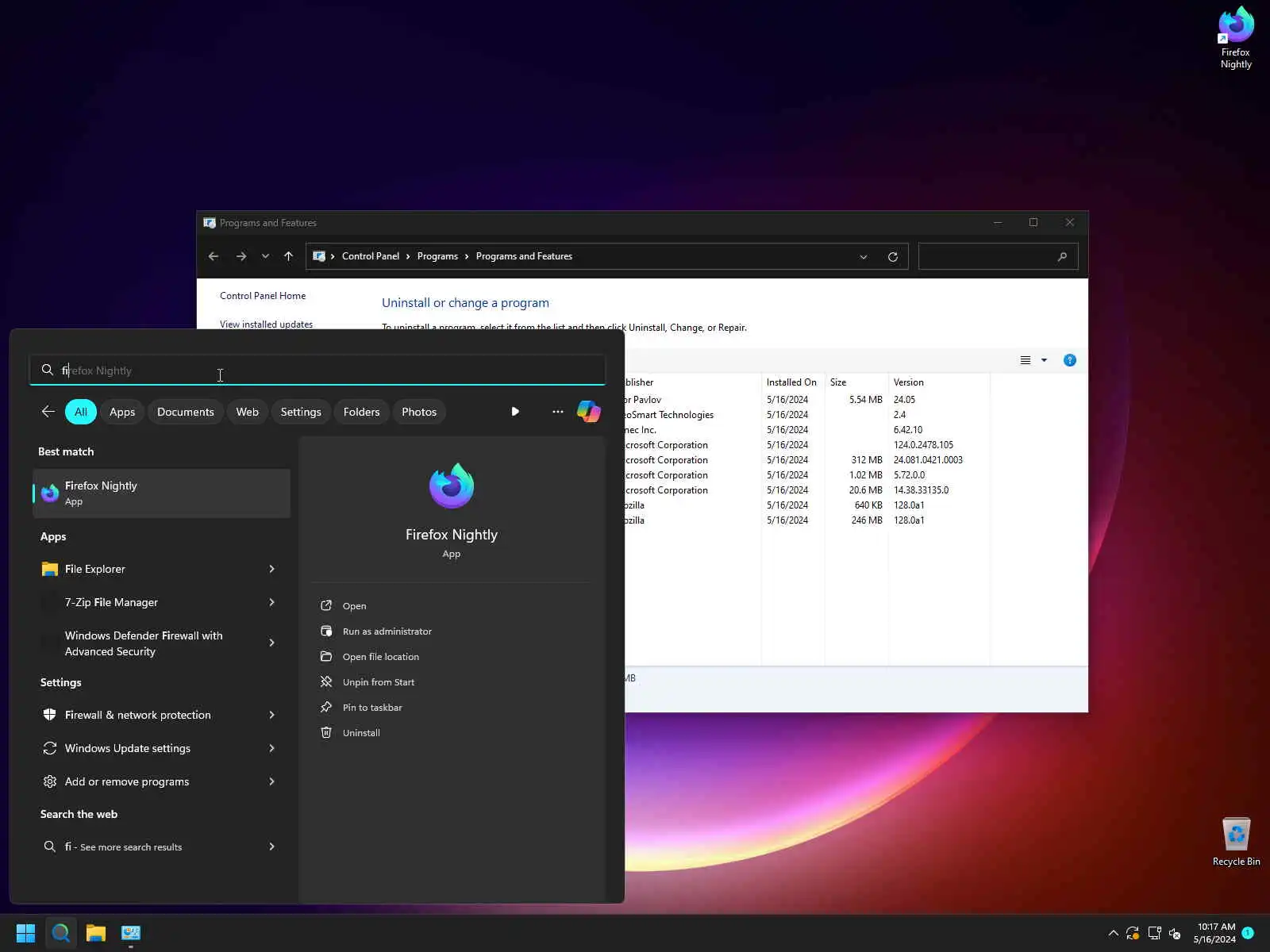
Task: Switch to the Photos search filter
Action: (x=419, y=412)
